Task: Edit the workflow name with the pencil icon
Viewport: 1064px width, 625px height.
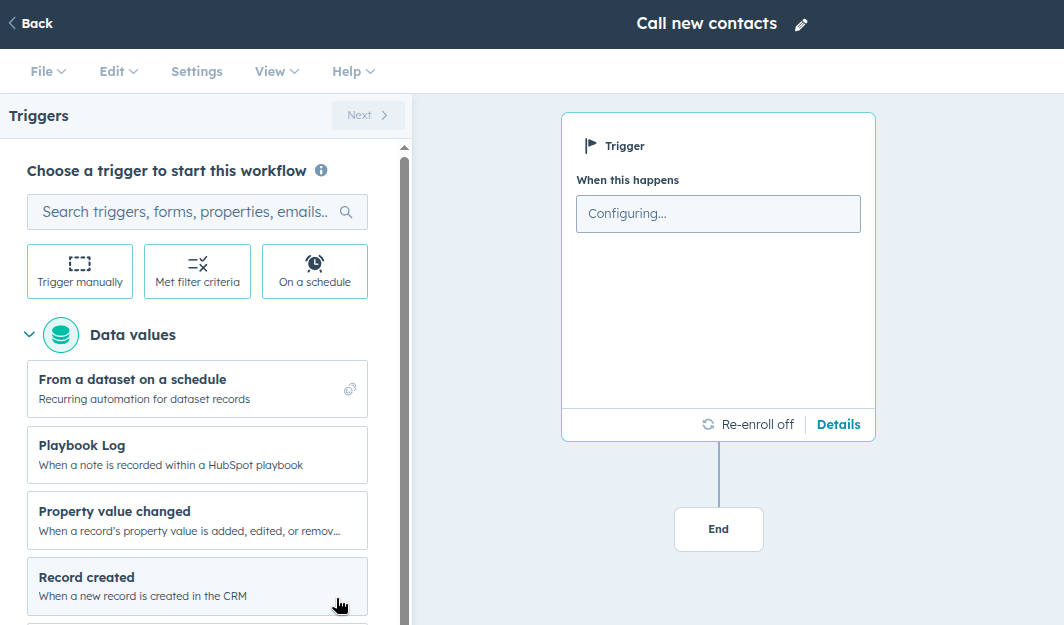Action: click(x=800, y=23)
